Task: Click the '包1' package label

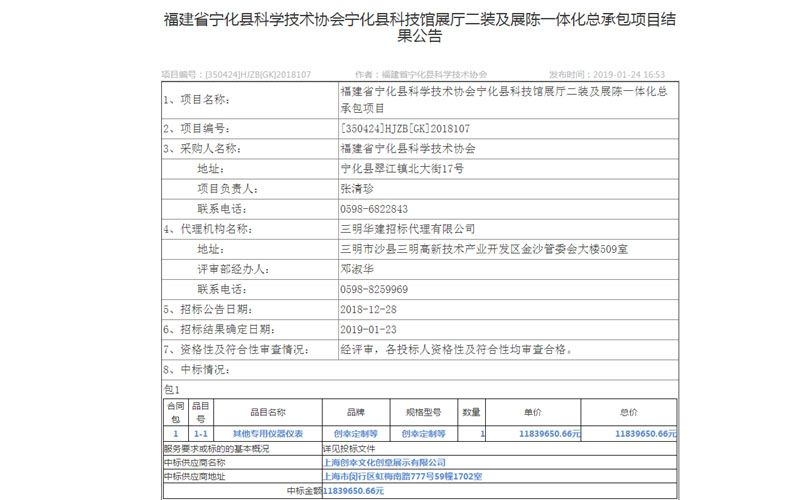Action: click(x=171, y=390)
